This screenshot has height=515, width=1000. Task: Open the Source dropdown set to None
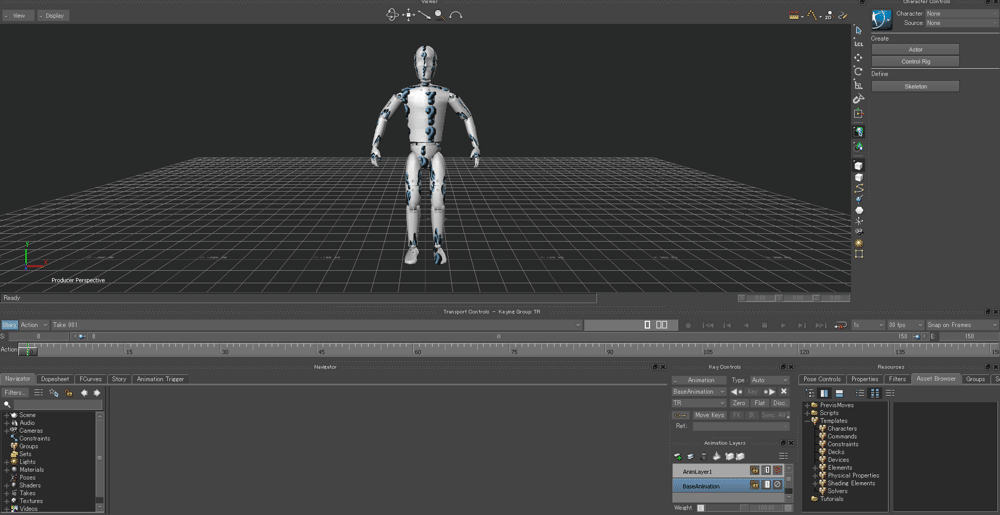point(962,23)
